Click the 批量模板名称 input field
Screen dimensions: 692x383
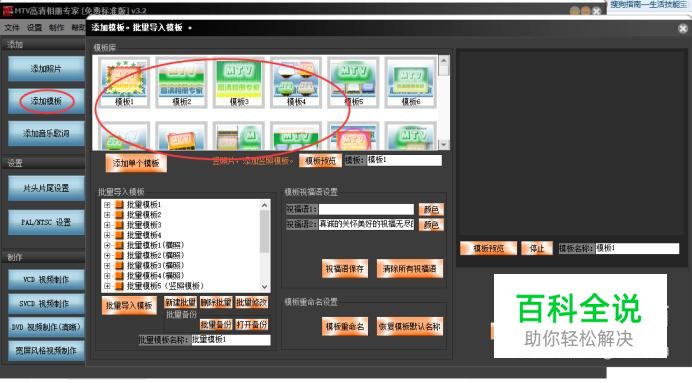[x=231, y=340]
